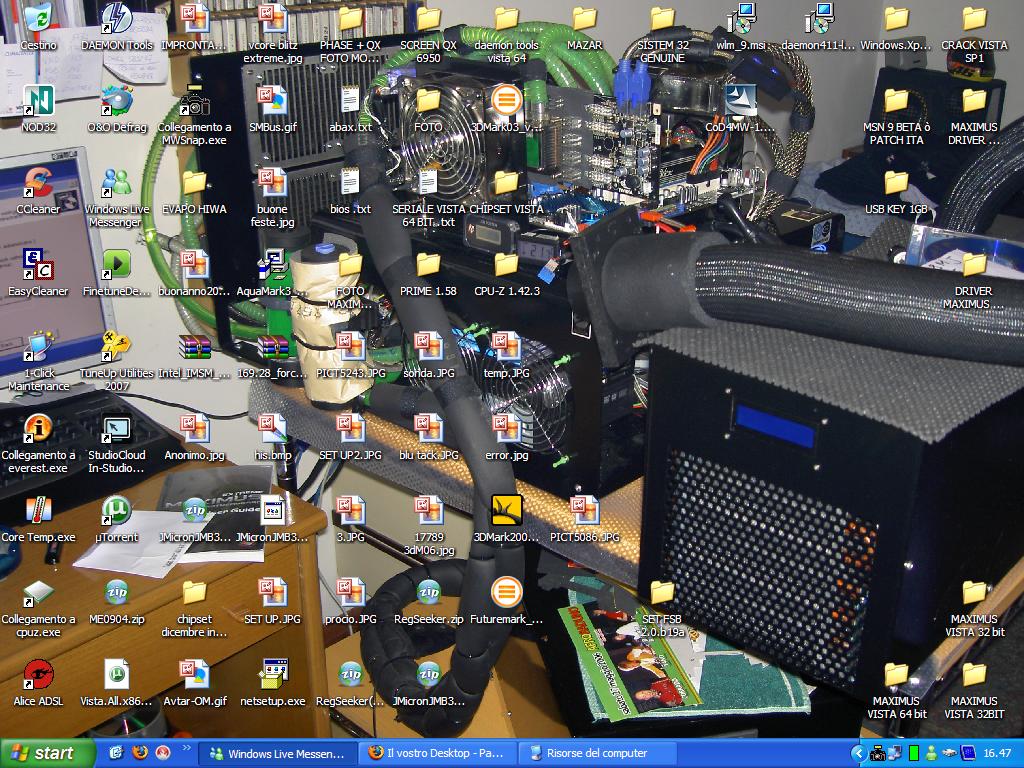
Task: Open the buone feste.jpg image
Action: [272, 182]
